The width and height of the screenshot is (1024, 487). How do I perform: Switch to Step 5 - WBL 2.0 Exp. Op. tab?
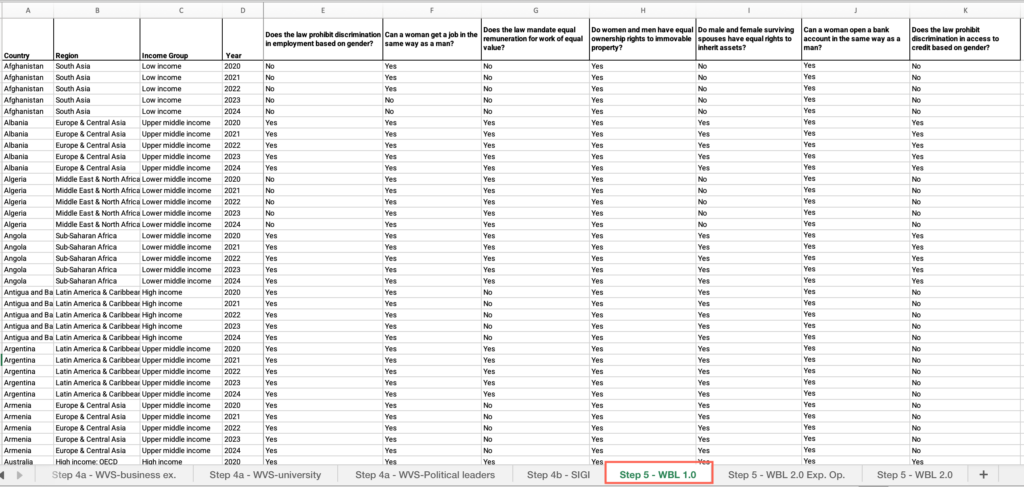click(x=788, y=475)
